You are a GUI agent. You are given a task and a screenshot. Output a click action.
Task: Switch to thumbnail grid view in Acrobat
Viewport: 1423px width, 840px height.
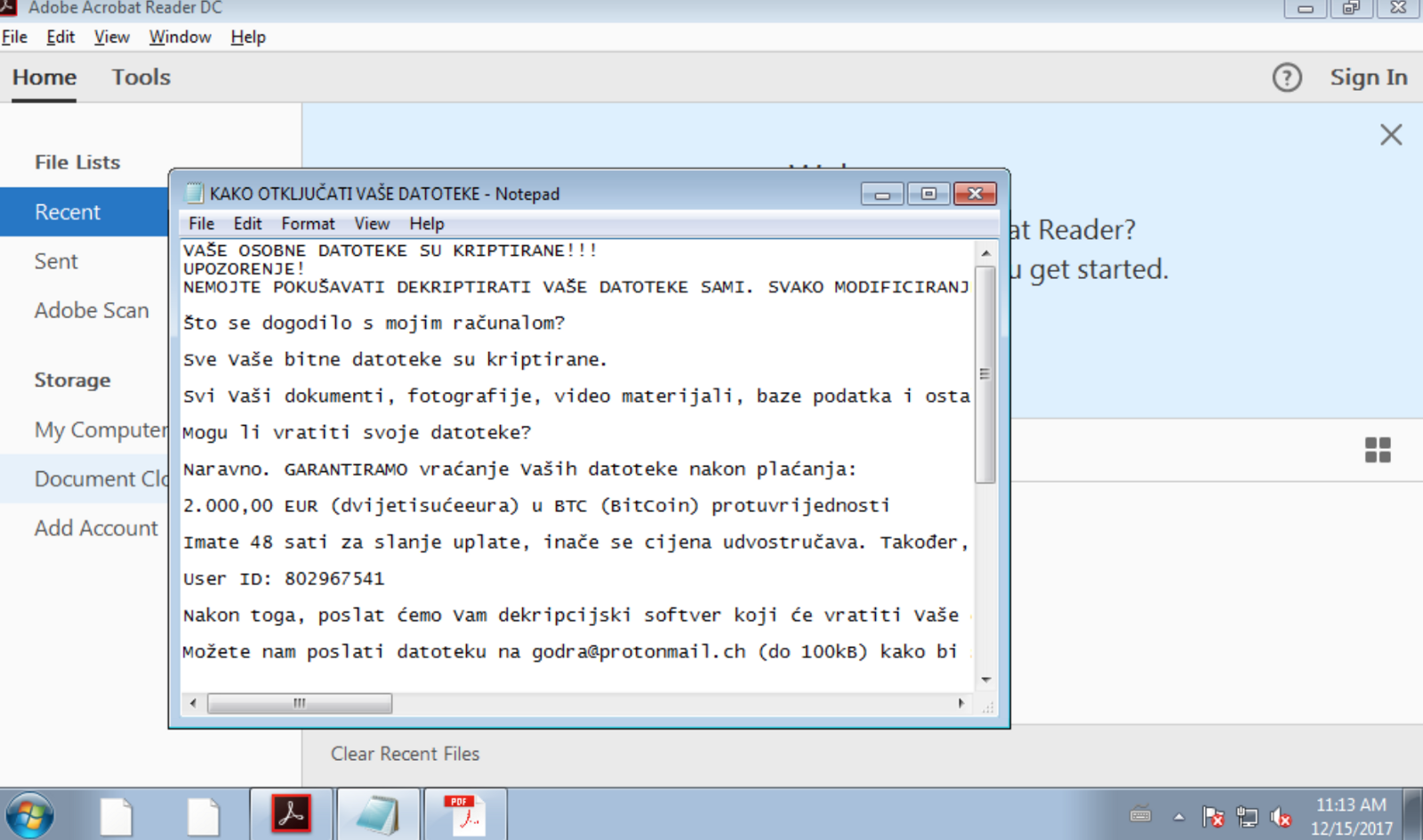point(1378,450)
